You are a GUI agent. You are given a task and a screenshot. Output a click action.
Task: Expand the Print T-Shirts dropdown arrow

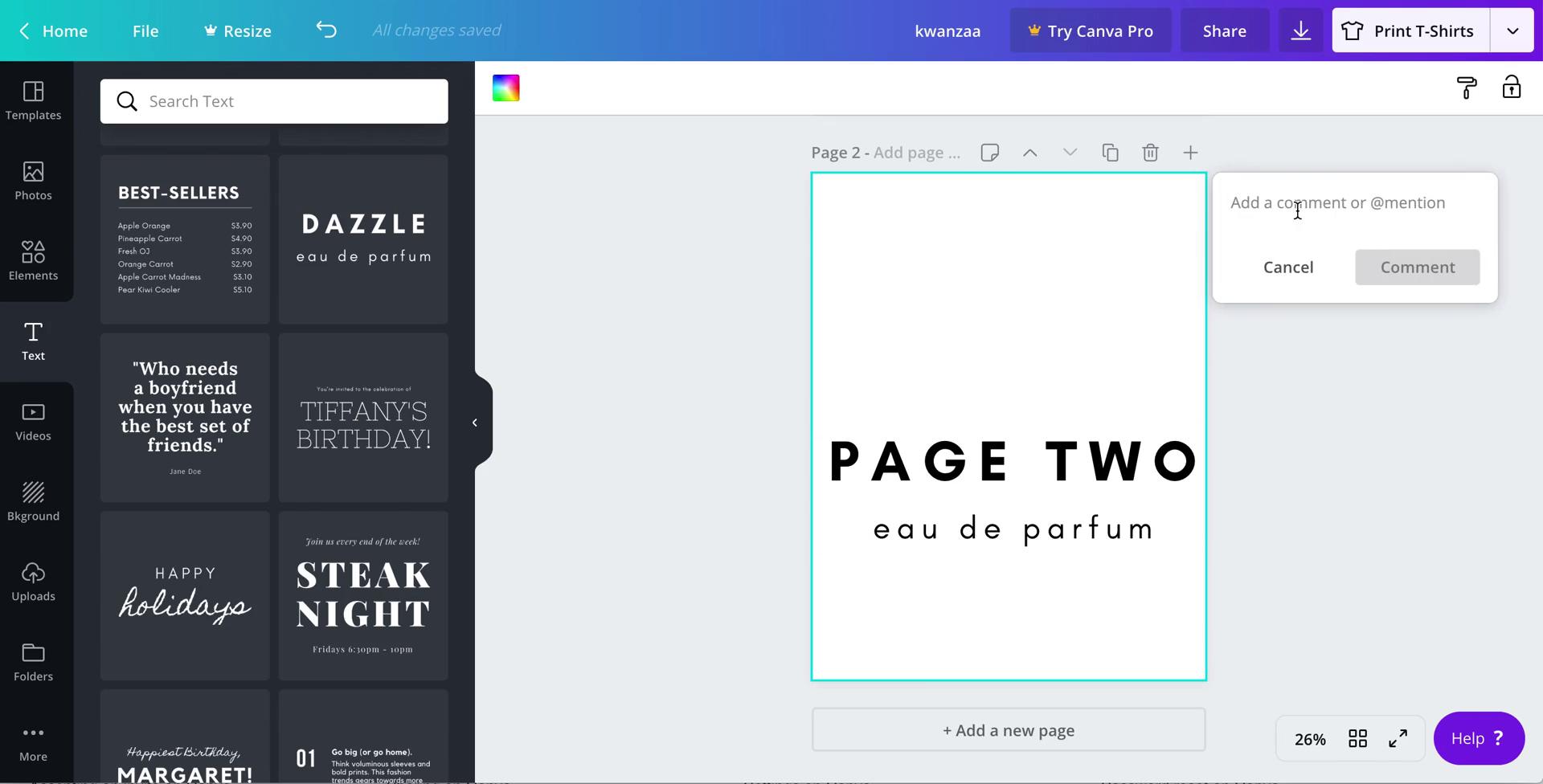tap(1512, 31)
